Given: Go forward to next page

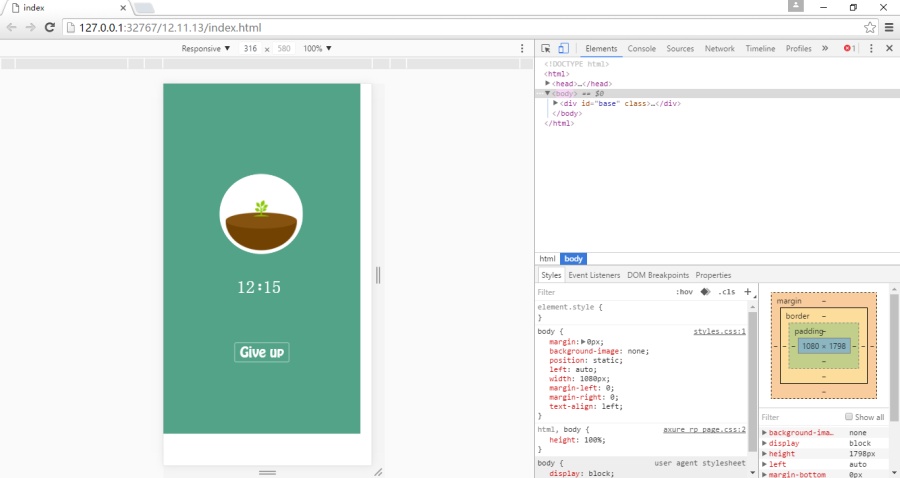Looking at the screenshot, I should pyautogui.click(x=30, y=27).
